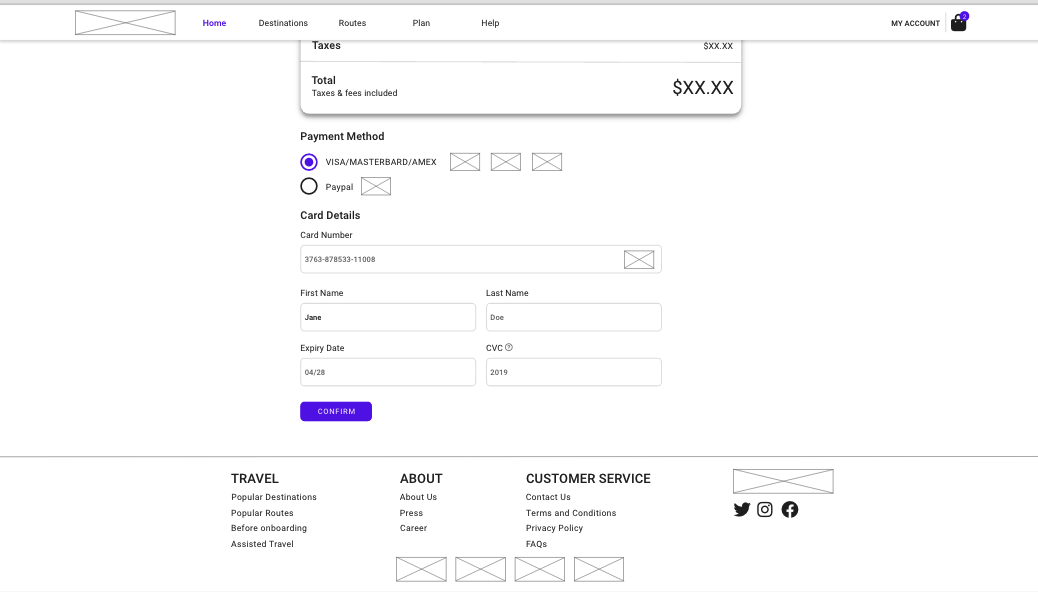Open the Twitter social icon in footer
Image resolution: width=1038 pixels, height=592 pixels.
(741, 509)
